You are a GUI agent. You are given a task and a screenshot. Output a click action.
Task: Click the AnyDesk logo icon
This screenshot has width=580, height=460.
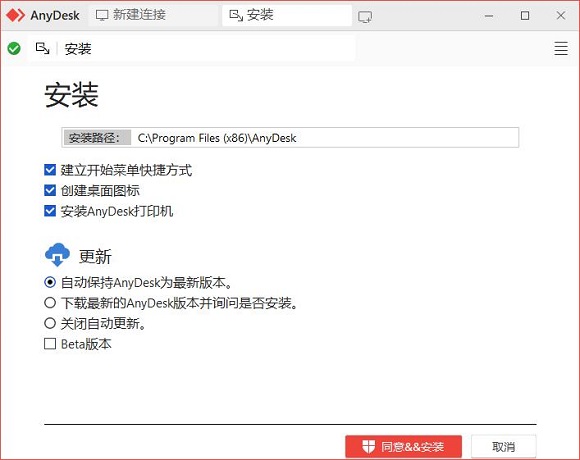pyautogui.click(x=16, y=15)
